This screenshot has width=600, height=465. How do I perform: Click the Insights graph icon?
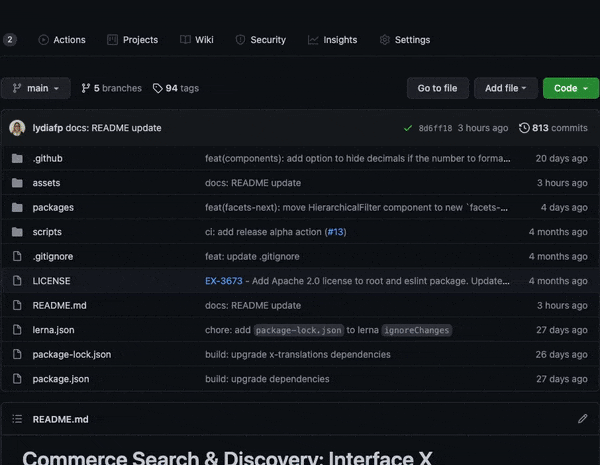click(313, 40)
